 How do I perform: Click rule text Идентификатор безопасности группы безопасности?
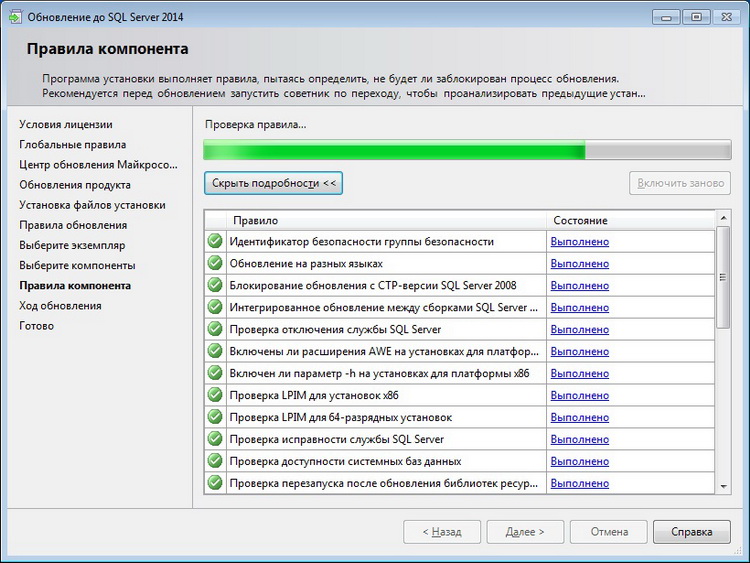coord(362,242)
